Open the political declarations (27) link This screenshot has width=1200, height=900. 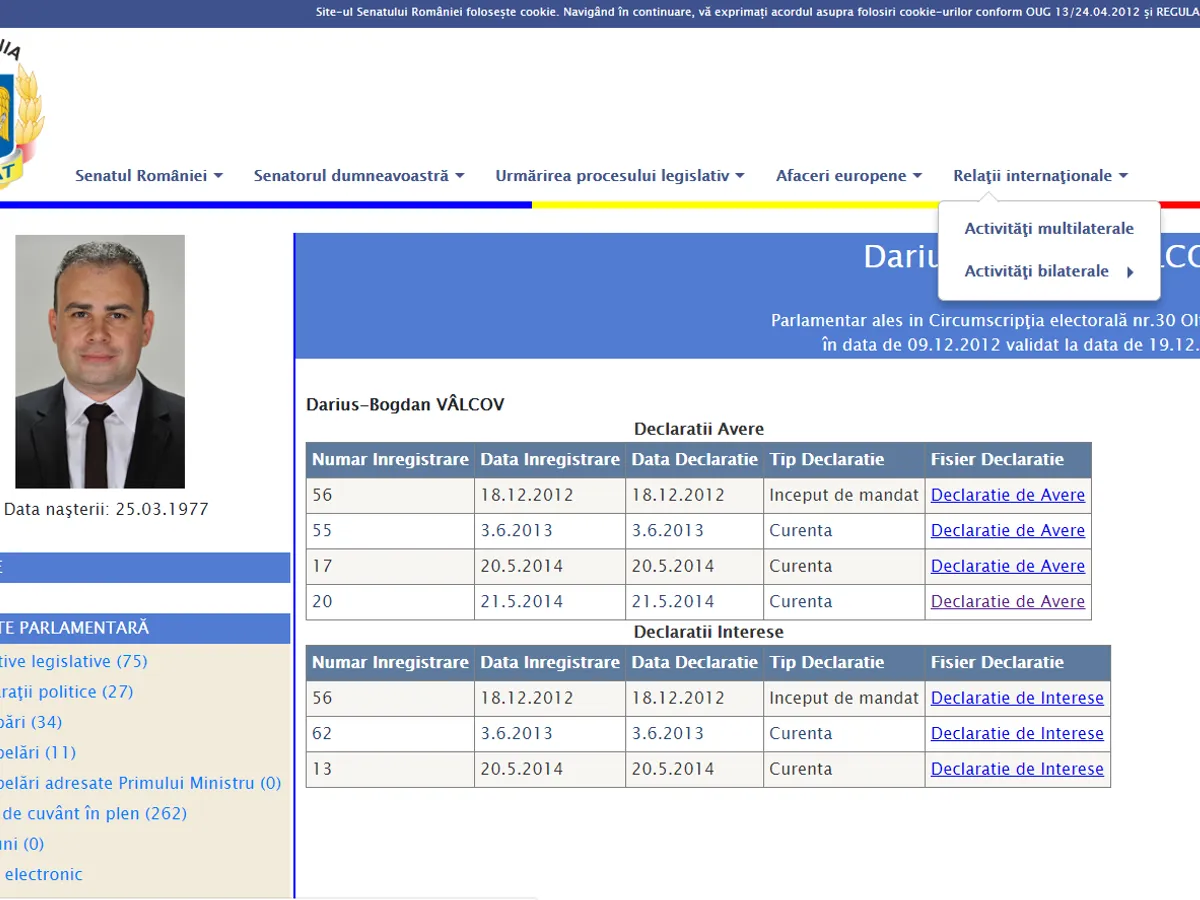click(x=66, y=692)
